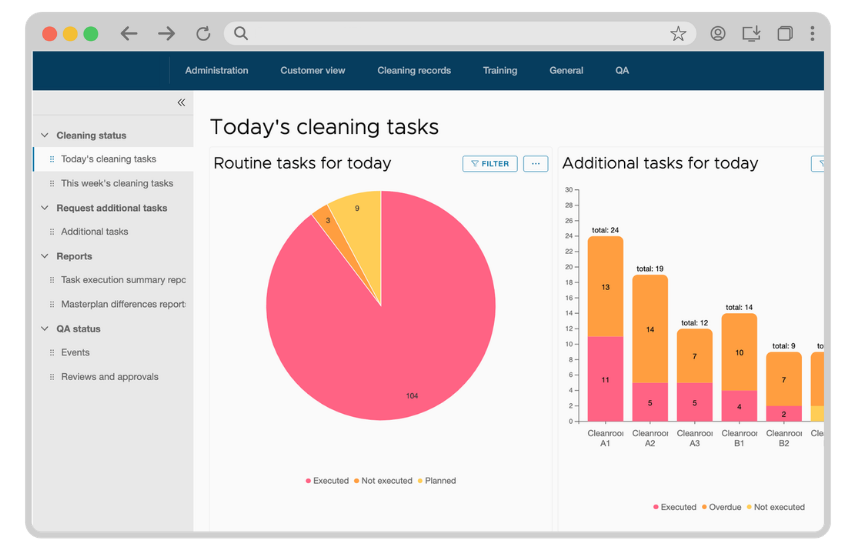Toggle Executed legend item in pie chart
The width and height of the screenshot is (850, 550).
point(327,481)
